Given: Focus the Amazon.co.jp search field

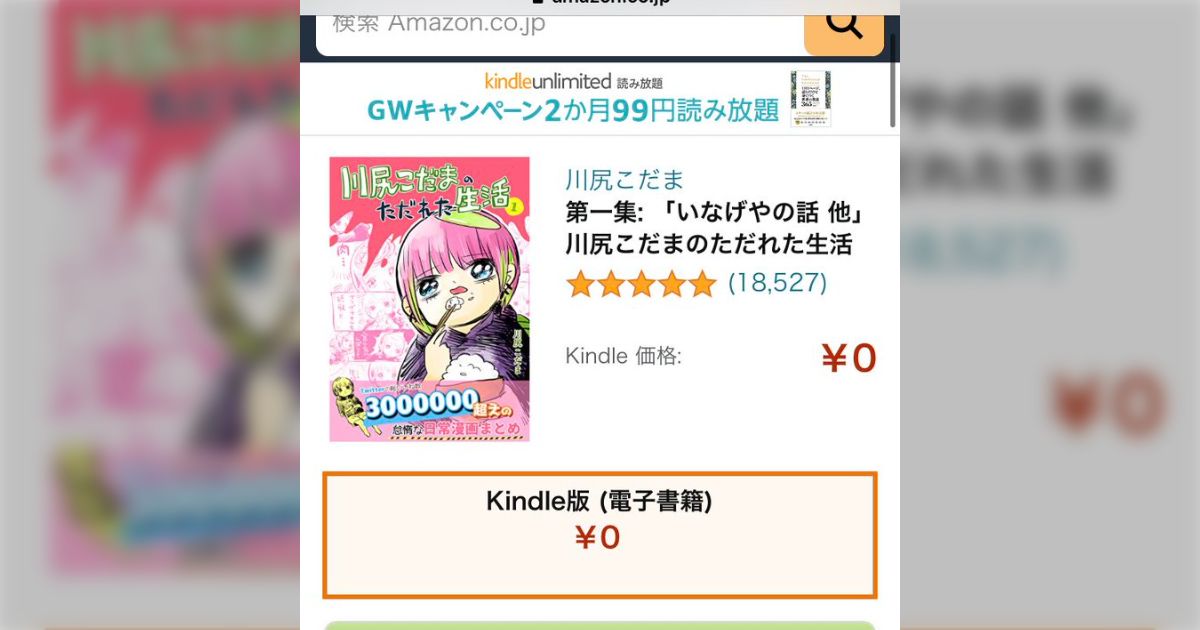Looking at the screenshot, I should 560,26.
